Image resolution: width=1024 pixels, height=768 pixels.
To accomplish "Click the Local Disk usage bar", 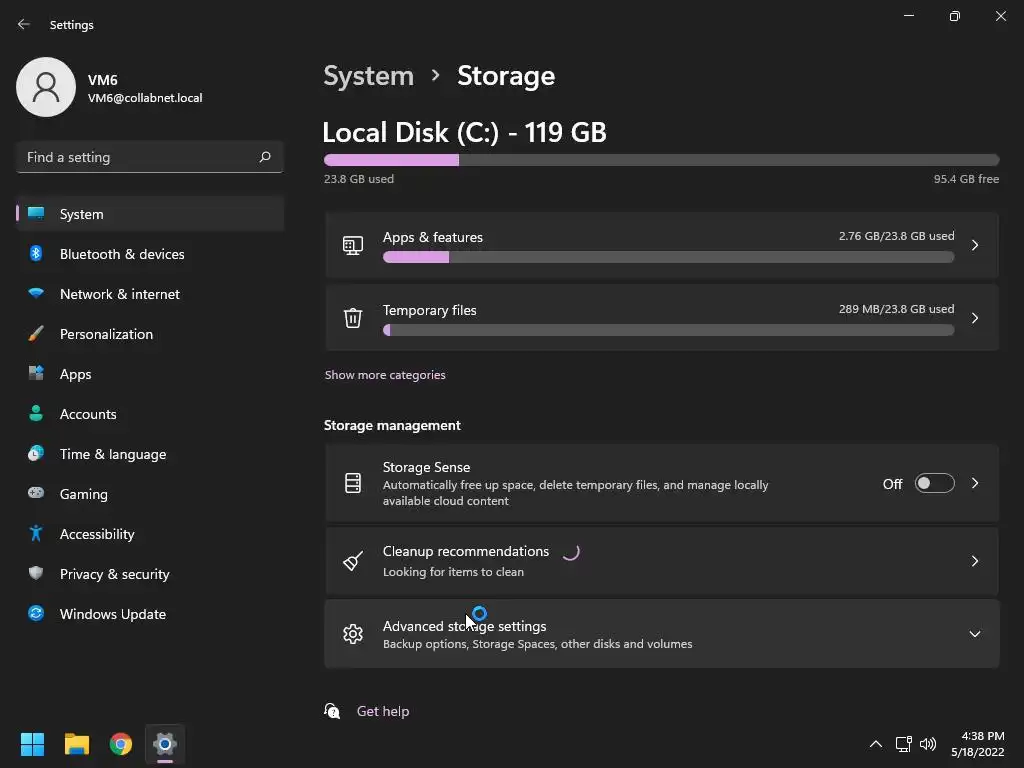I will (x=661, y=160).
